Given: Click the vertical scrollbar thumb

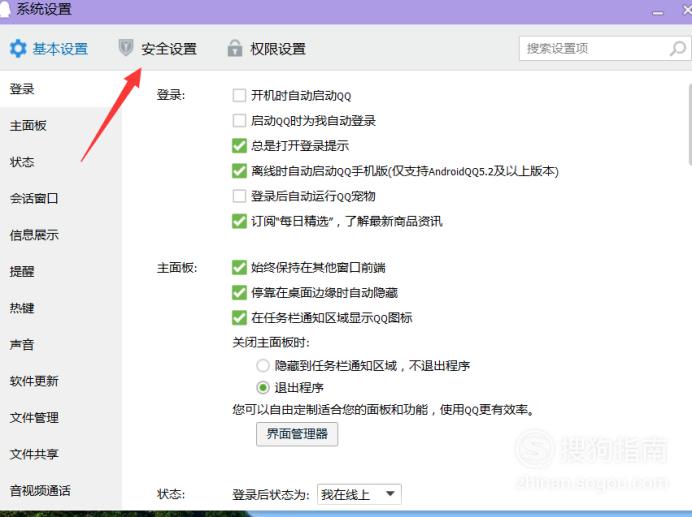Looking at the screenshot, I should 689,124.
